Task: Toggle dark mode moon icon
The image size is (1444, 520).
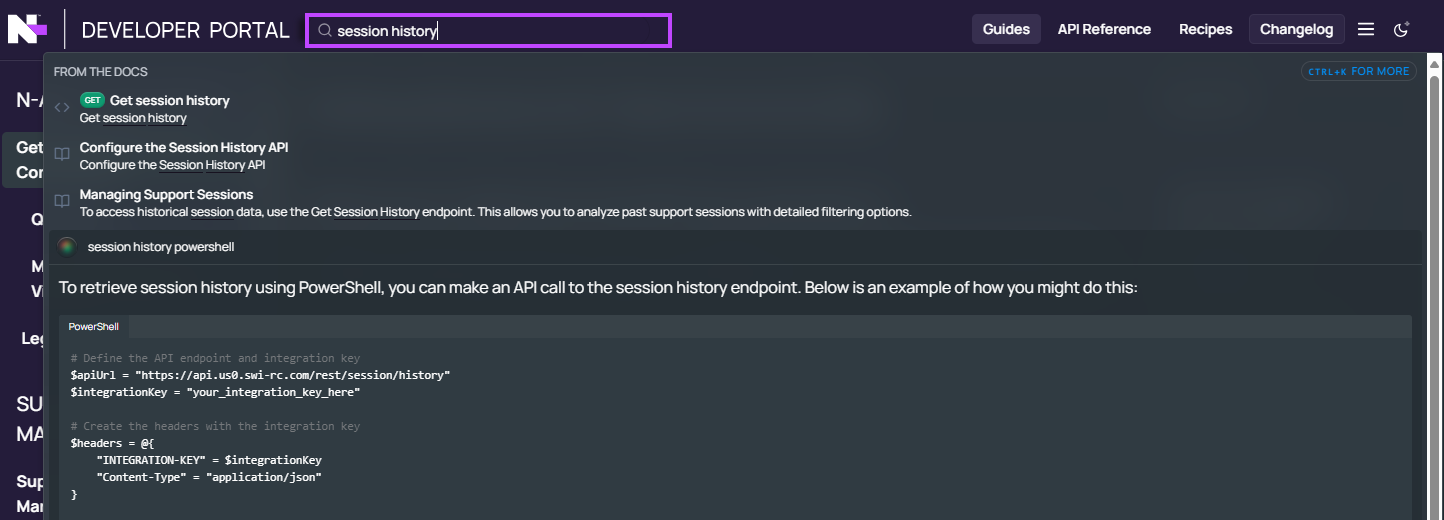Action: (x=1402, y=29)
